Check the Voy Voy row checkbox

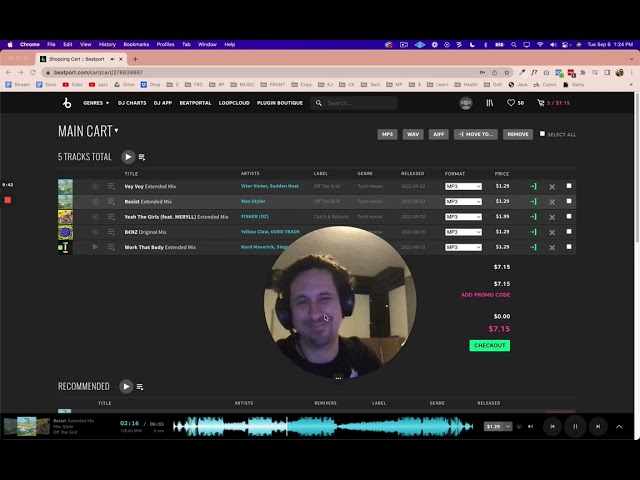pyautogui.click(x=569, y=186)
